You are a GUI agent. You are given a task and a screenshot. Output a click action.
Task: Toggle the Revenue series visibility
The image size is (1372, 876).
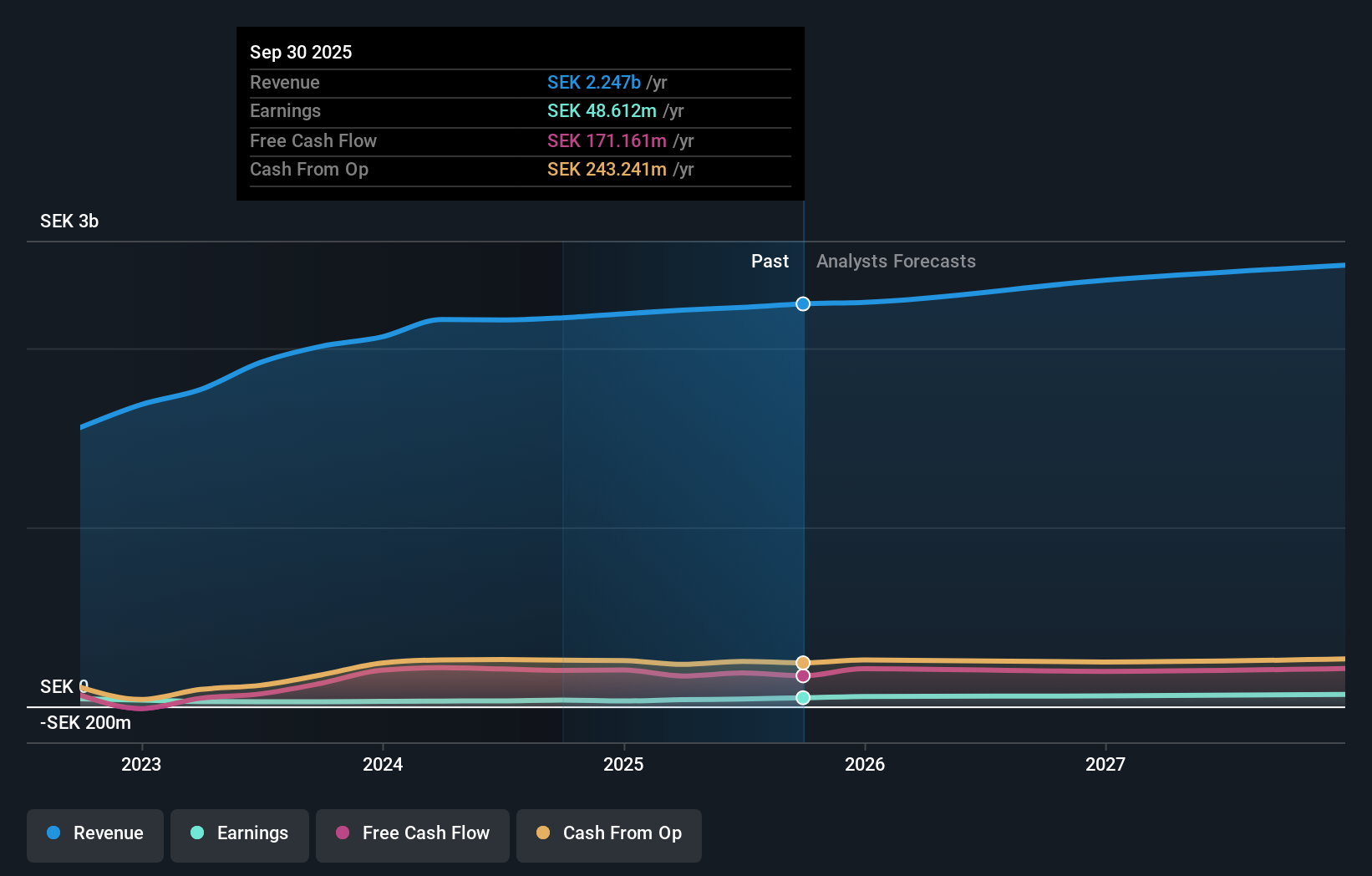pyautogui.click(x=94, y=833)
